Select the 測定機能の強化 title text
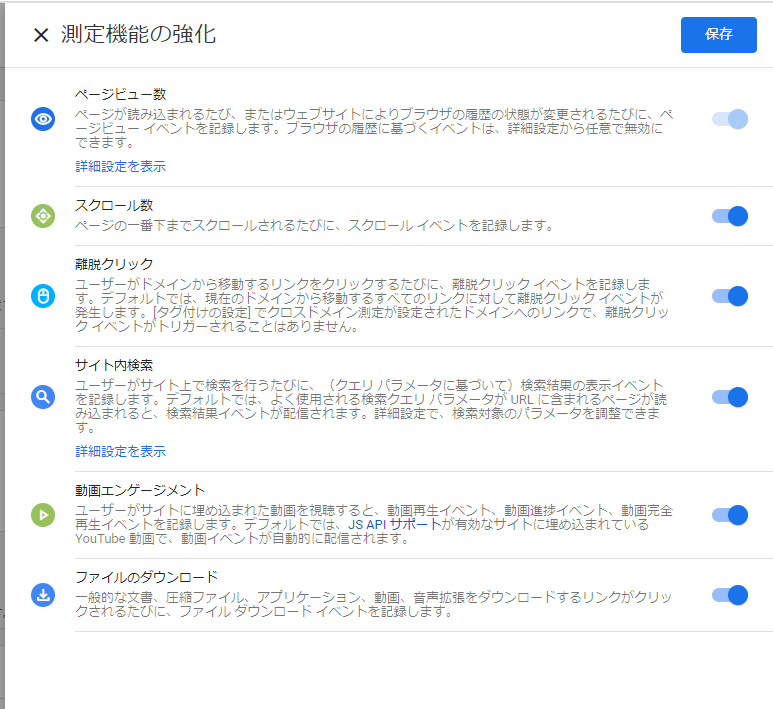773x709 pixels. click(x=139, y=35)
